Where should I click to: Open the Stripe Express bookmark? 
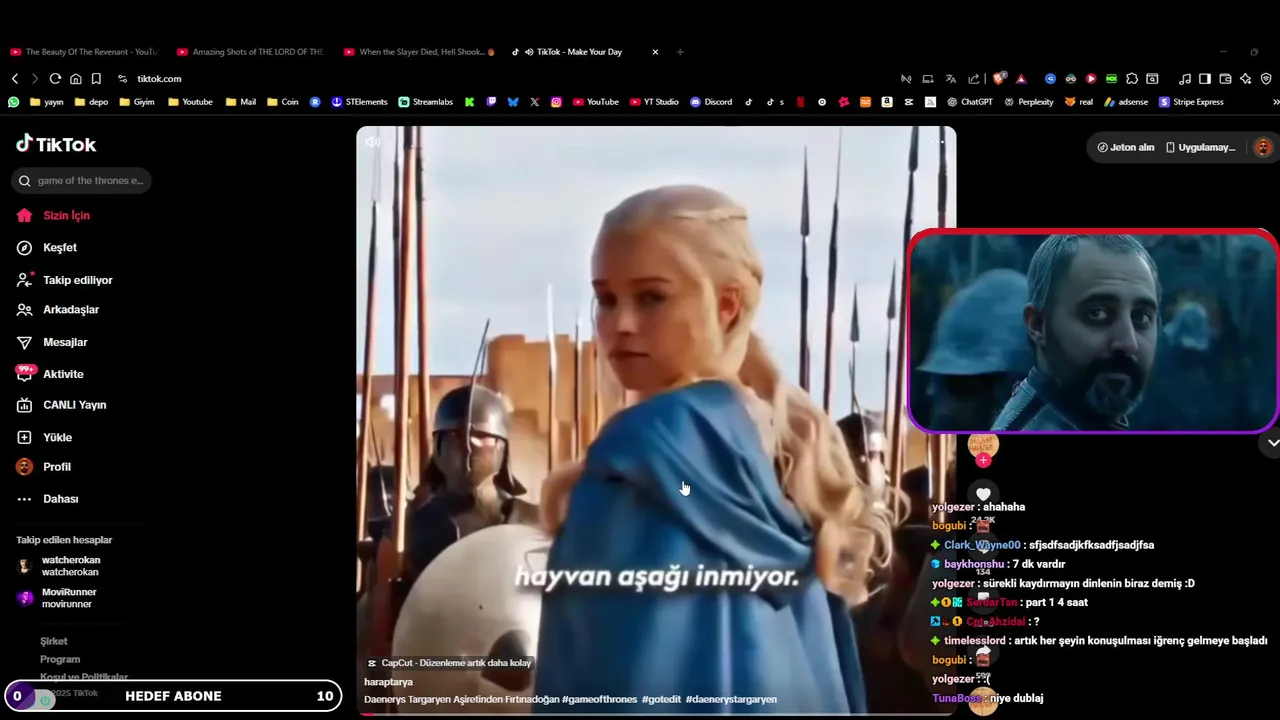1191,102
